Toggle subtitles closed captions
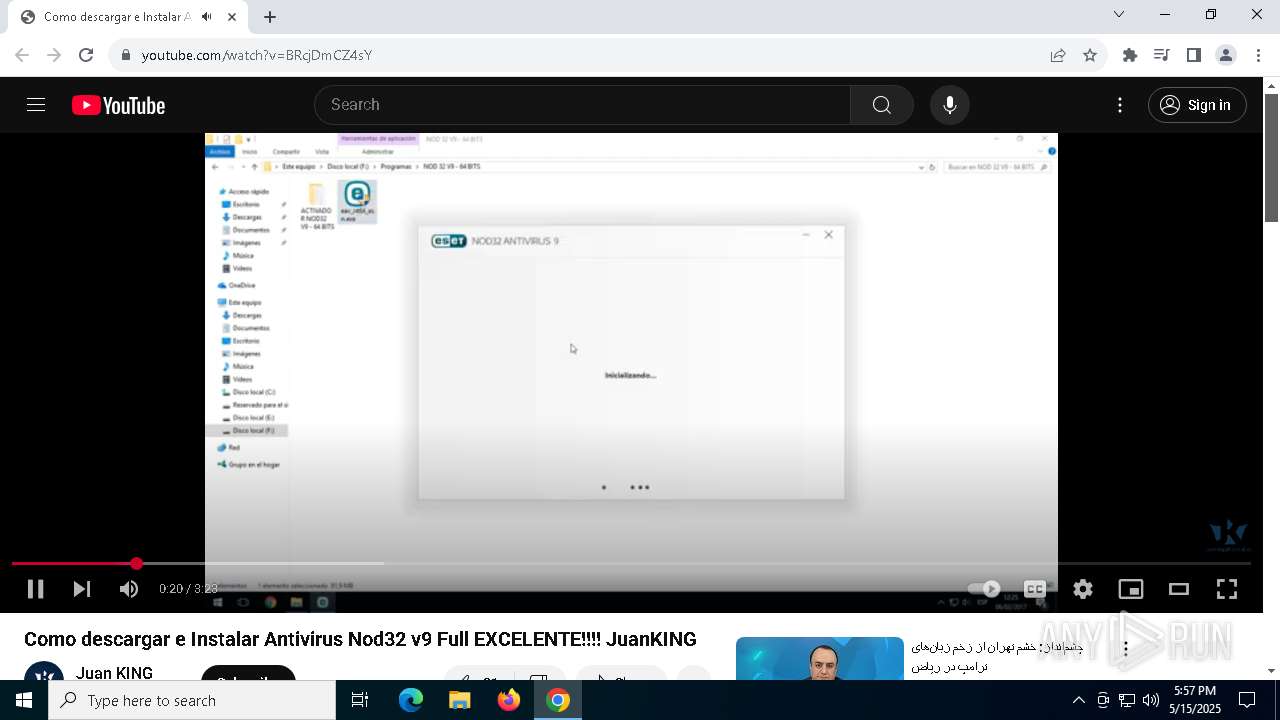Image resolution: width=1280 pixels, height=720 pixels. 1035,589
